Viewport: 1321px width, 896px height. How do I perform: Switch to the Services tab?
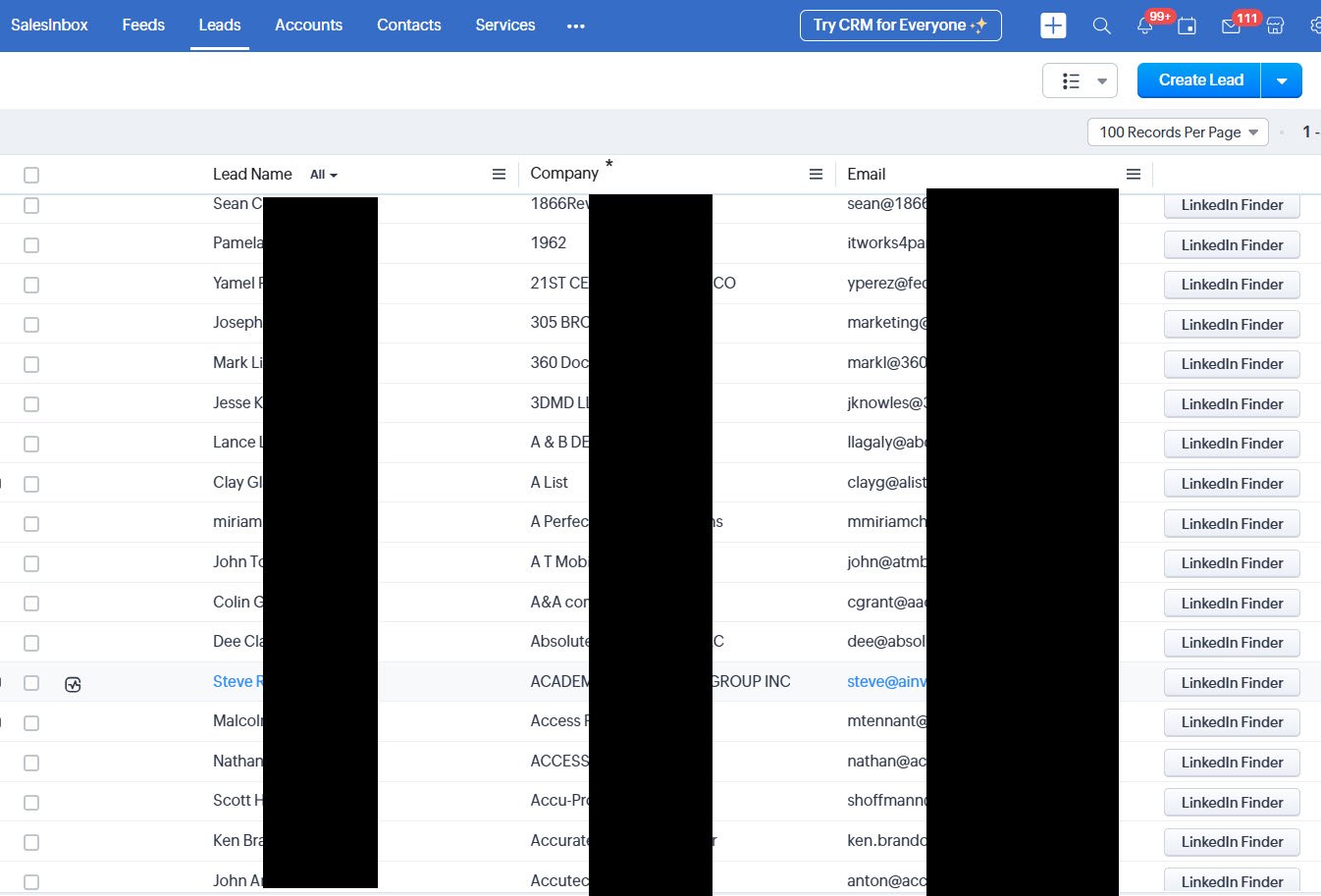505,26
